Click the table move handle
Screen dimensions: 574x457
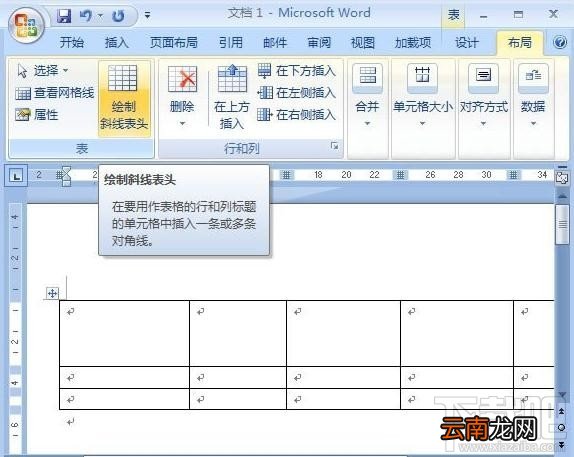[x=52, y=293]
